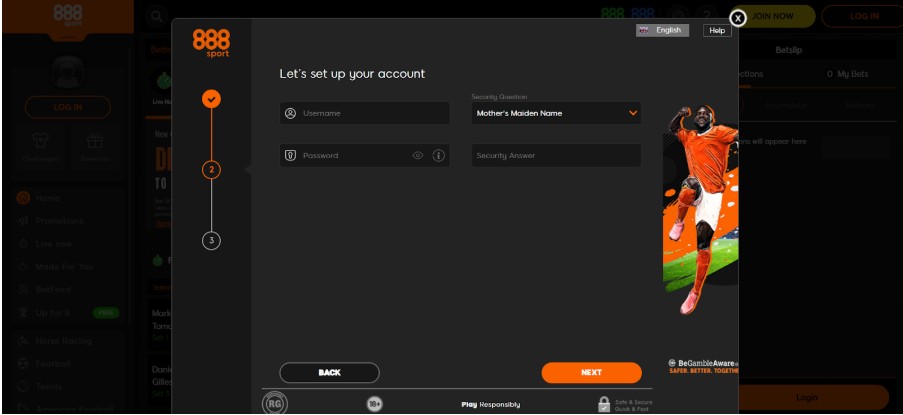
Task: Click the step 3 circle indicator
Action: coord(211,240)
